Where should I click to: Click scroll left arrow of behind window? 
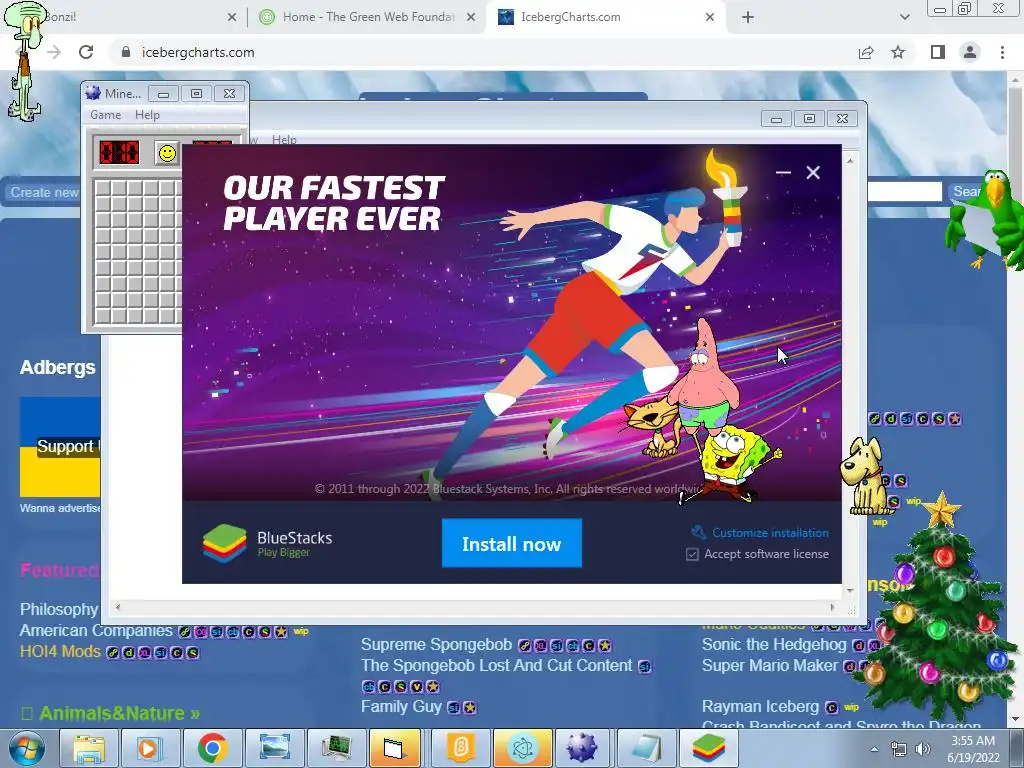tap(118, 607)
